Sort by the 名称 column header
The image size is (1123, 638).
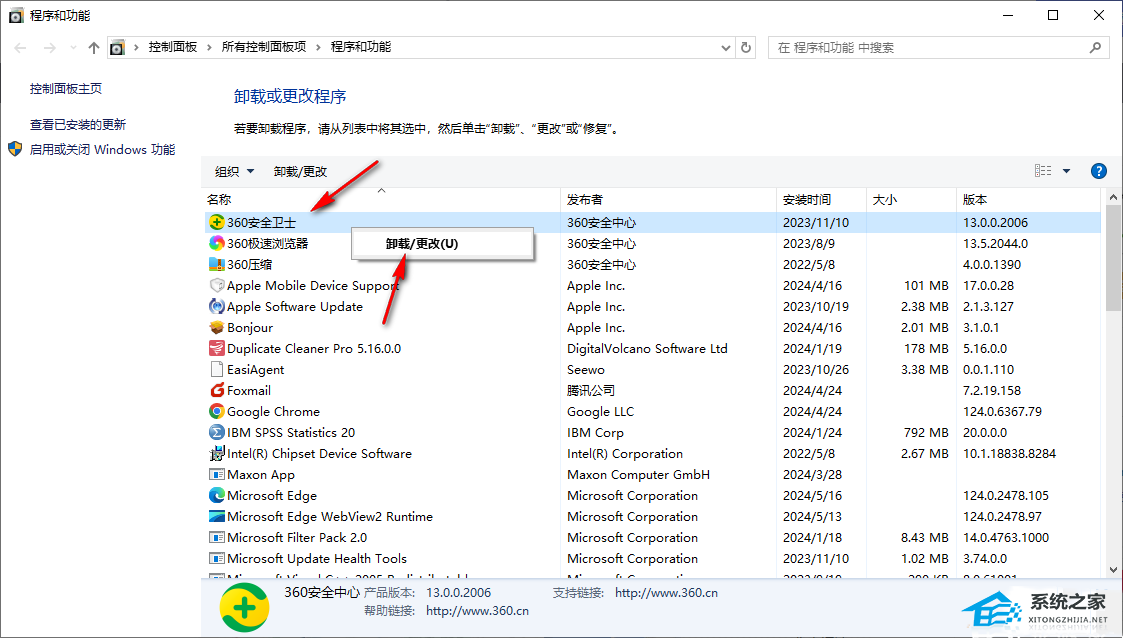381,200
